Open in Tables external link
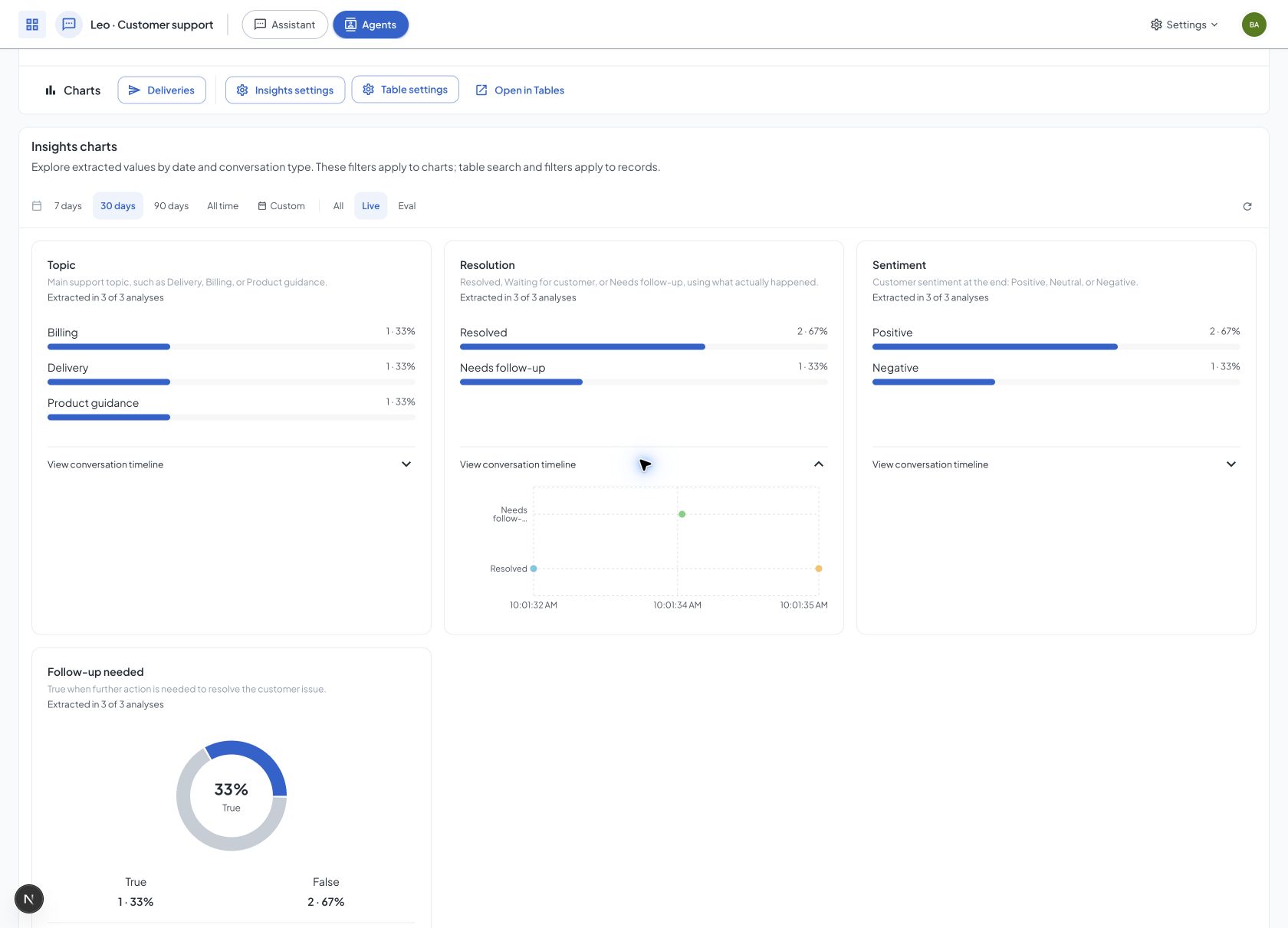This screenshot has height=928, width=1288. tap(520, 90)
